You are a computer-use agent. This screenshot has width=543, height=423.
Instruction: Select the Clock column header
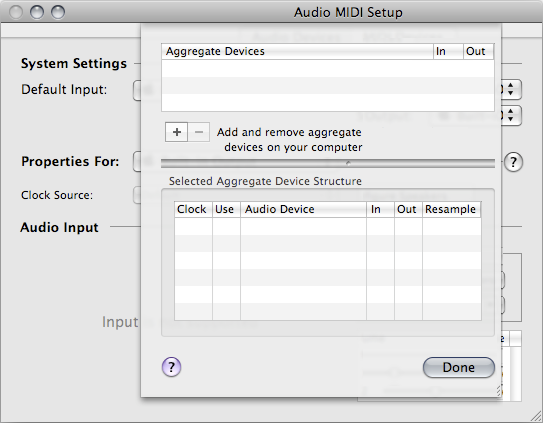pos(193,209)
